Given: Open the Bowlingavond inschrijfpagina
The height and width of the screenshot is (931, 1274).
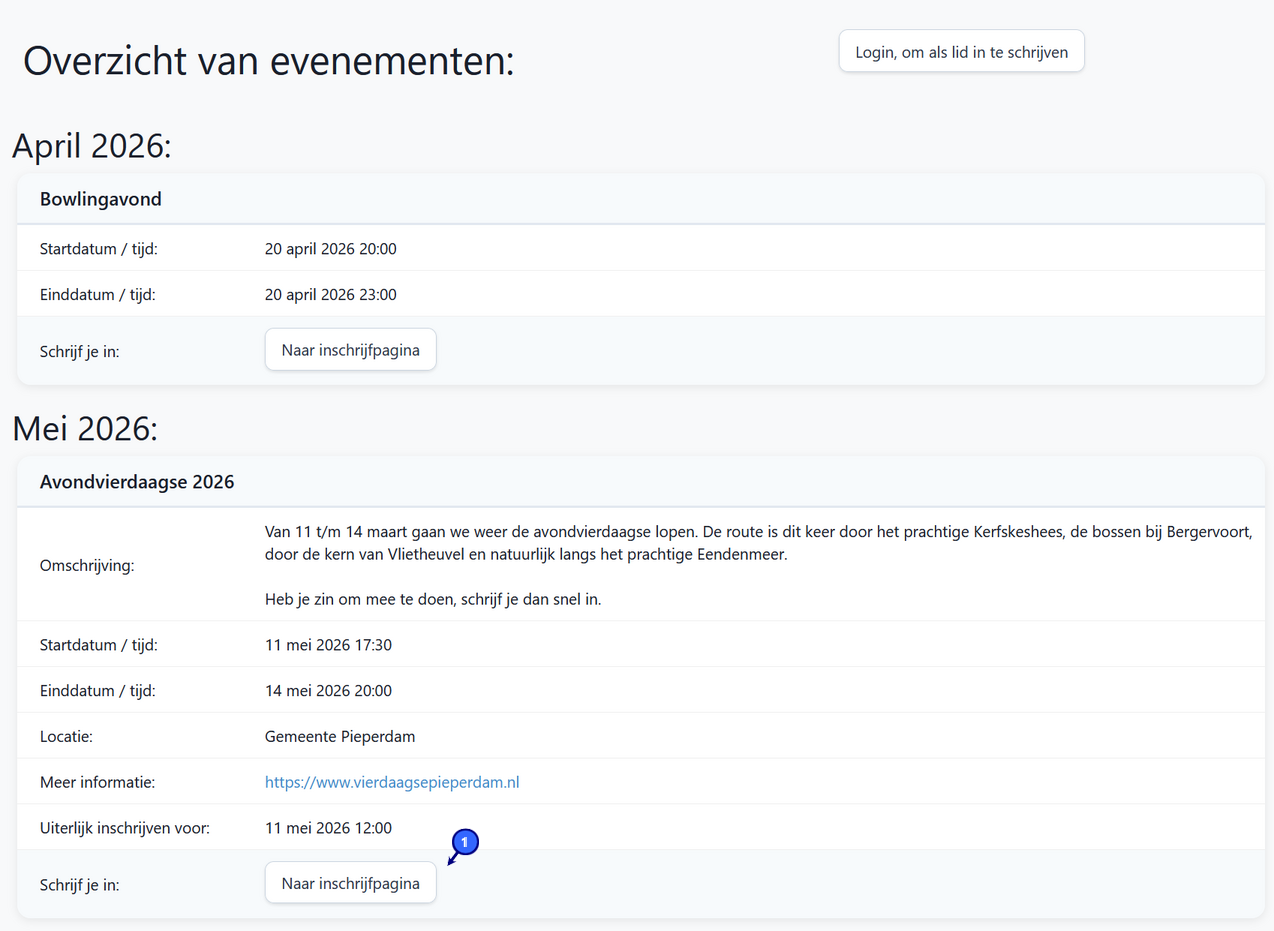Looking at the screenshot, I should [x=350, y=349].
